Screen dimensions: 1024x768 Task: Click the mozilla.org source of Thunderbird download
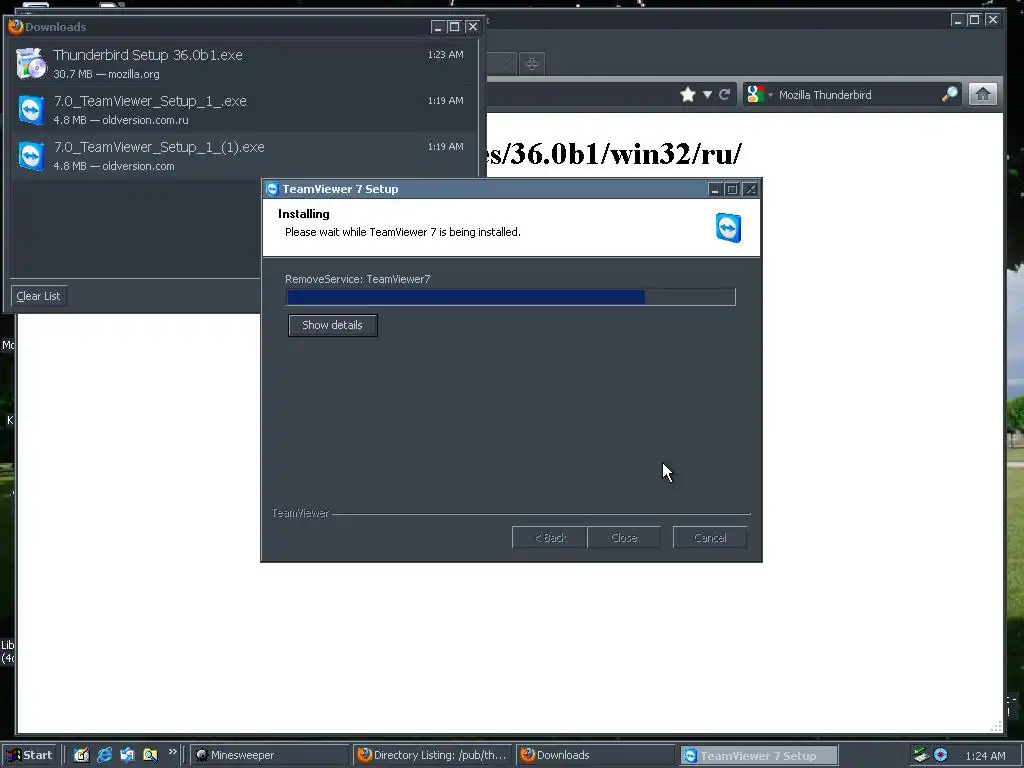[133, 74]
